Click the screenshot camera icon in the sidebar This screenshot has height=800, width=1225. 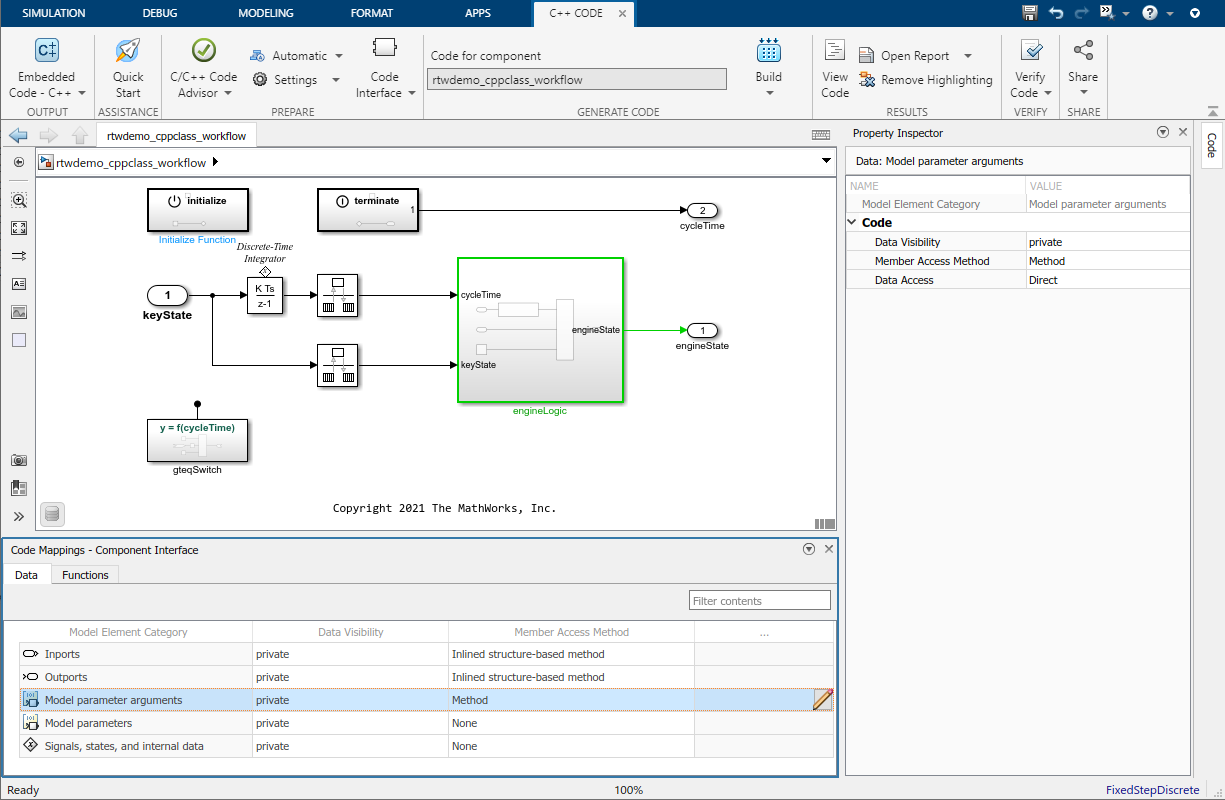coord(18,461)
